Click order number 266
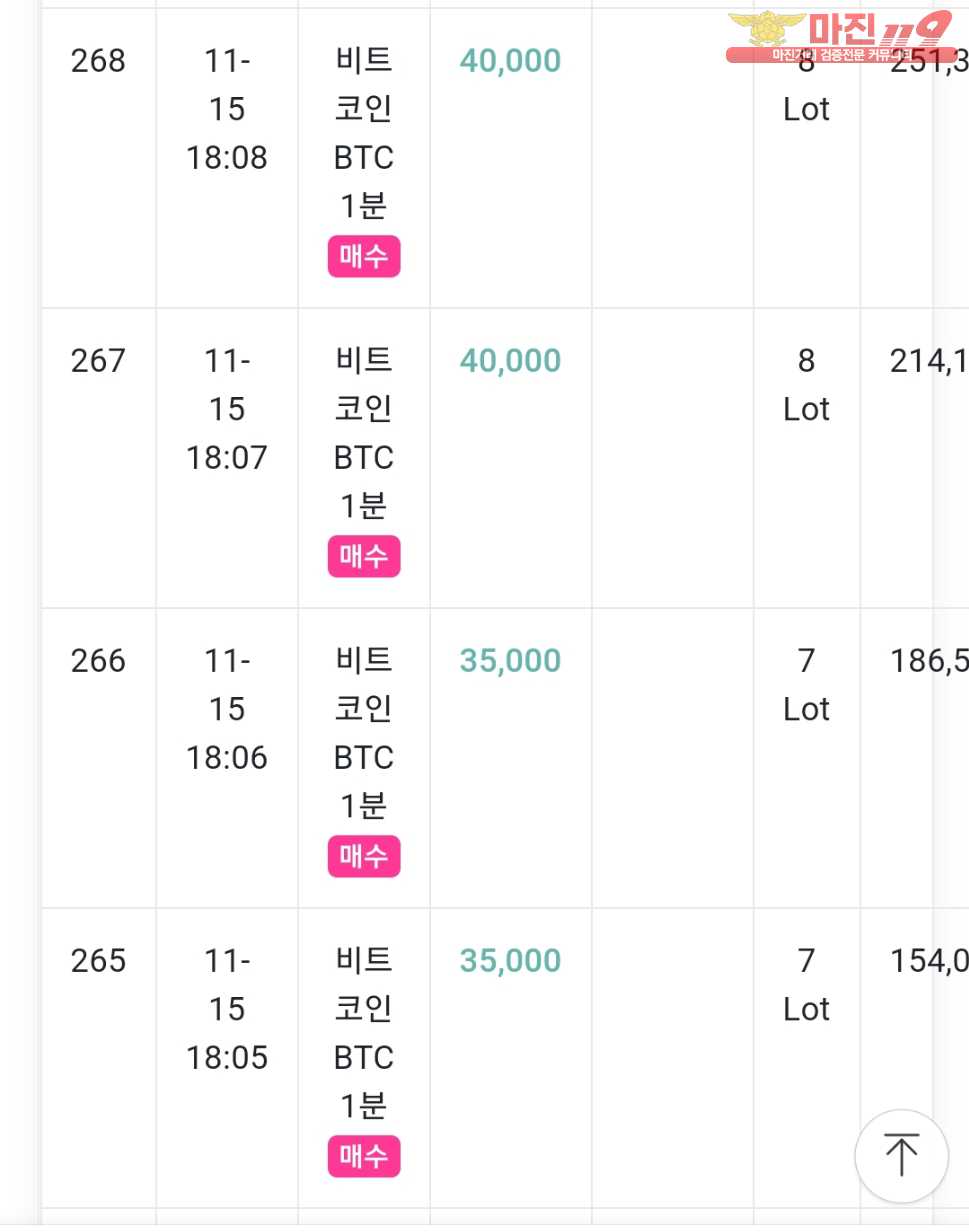The height and width of the screenshot is (1232, 969). coord(98,661)
